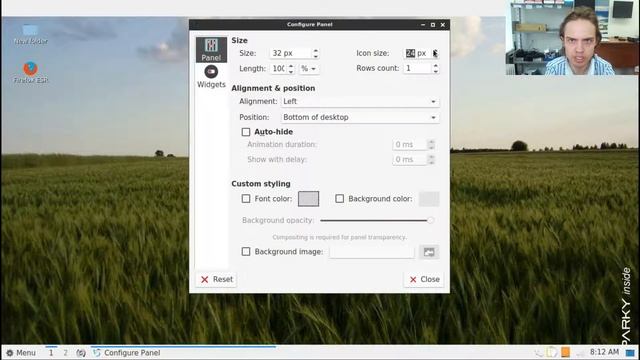Click the blue show-desktop icon at taskbar end

pyautogui.click(x=630, y=353)
